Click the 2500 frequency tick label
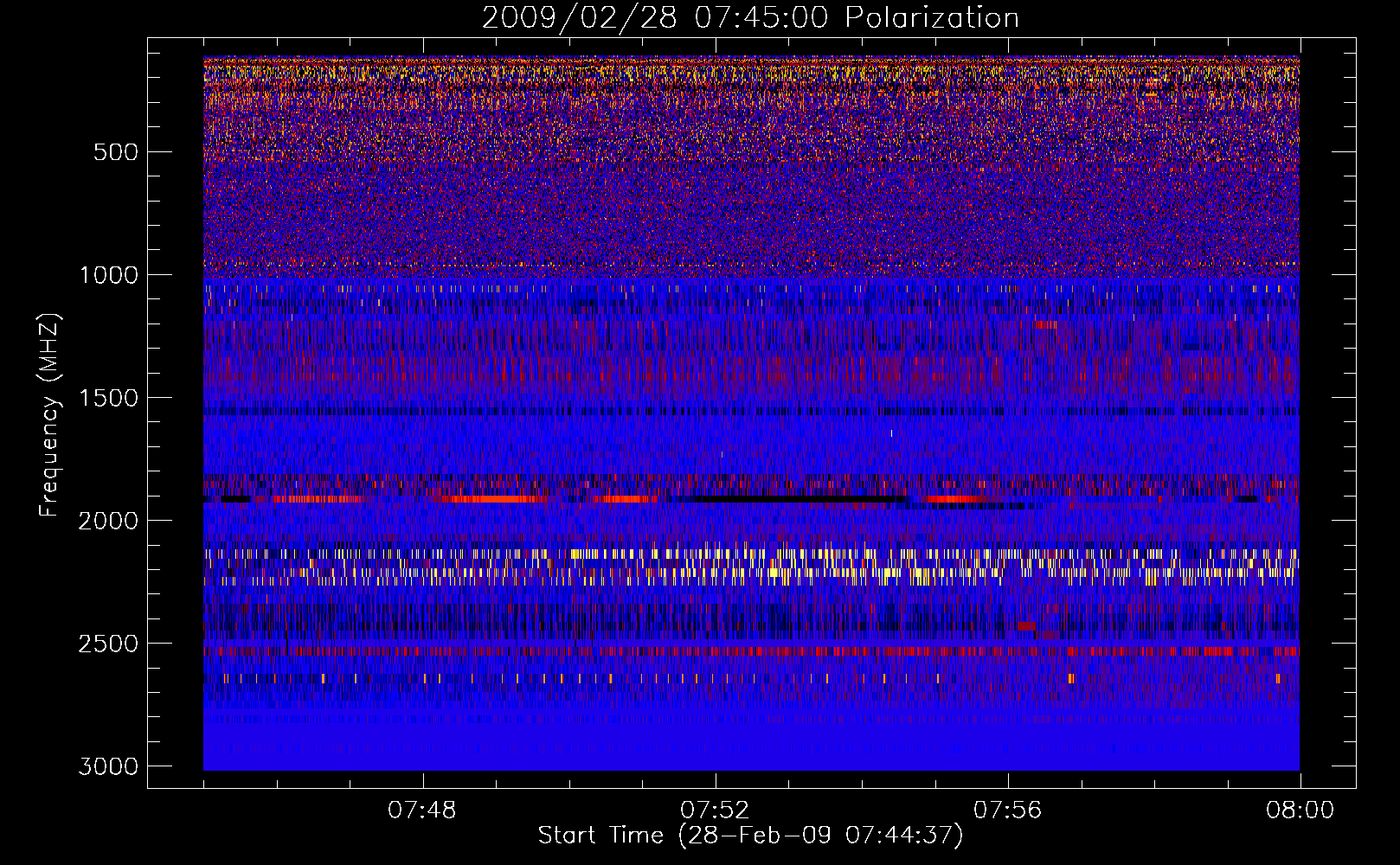The image size is (1400, 865). tap(108, 644)
